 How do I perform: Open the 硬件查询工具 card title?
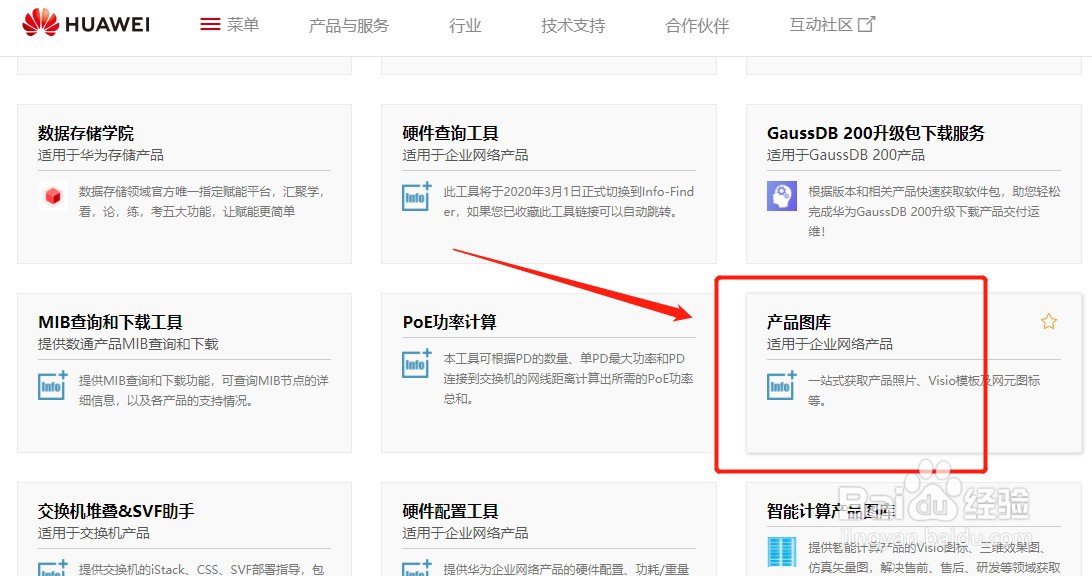[x=451, y=133]
